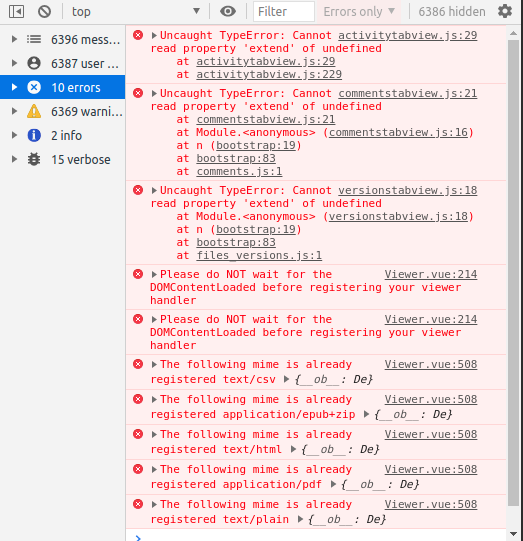This screenshot has height=541, width=523.
Task: Open stack link files_versions.js:1
Action: 259,255
